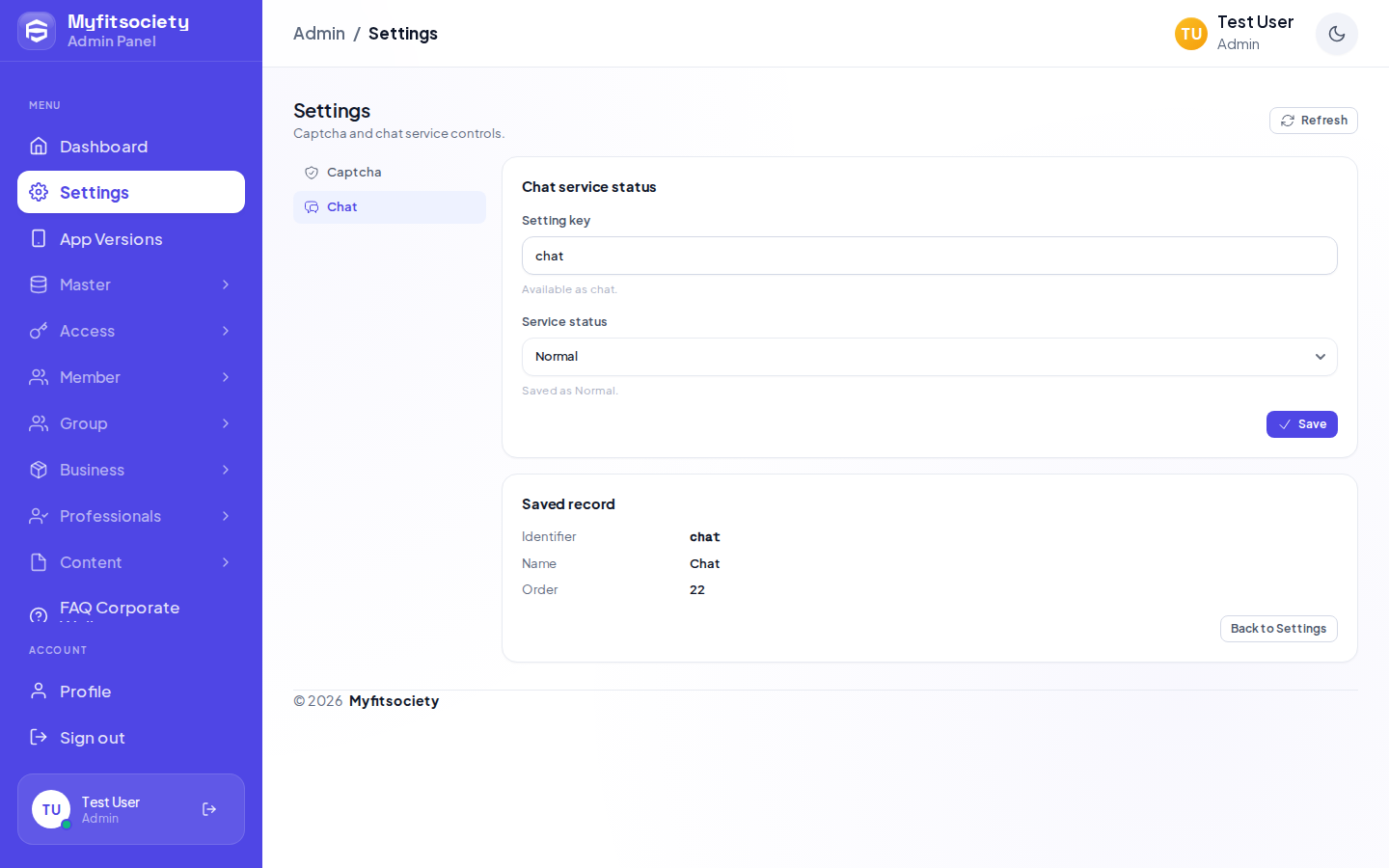Select the Chat settings tab
The height and width of the screenshot is (868, 1389).
click(x=390, y=207)
